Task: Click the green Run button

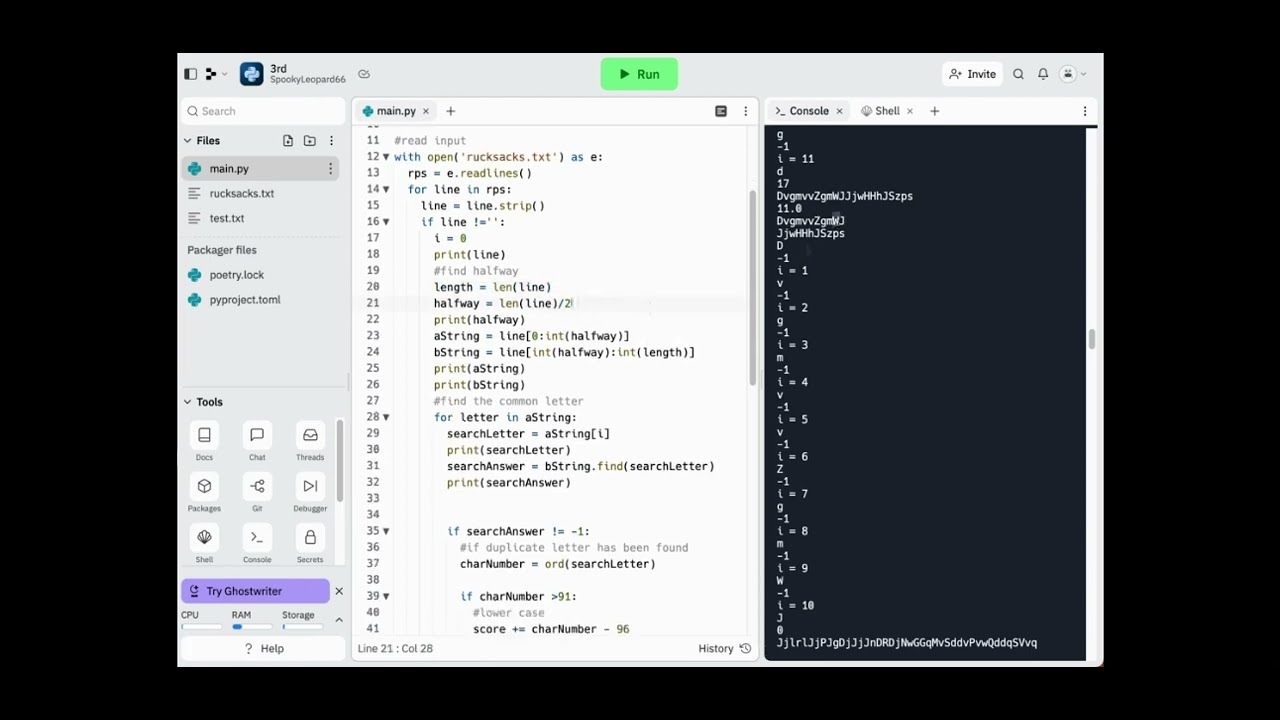Action: coord(639,74)
